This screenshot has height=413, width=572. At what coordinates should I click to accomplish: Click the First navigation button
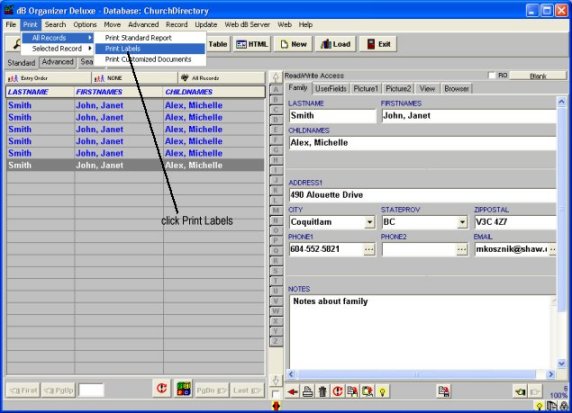point(23,391)
